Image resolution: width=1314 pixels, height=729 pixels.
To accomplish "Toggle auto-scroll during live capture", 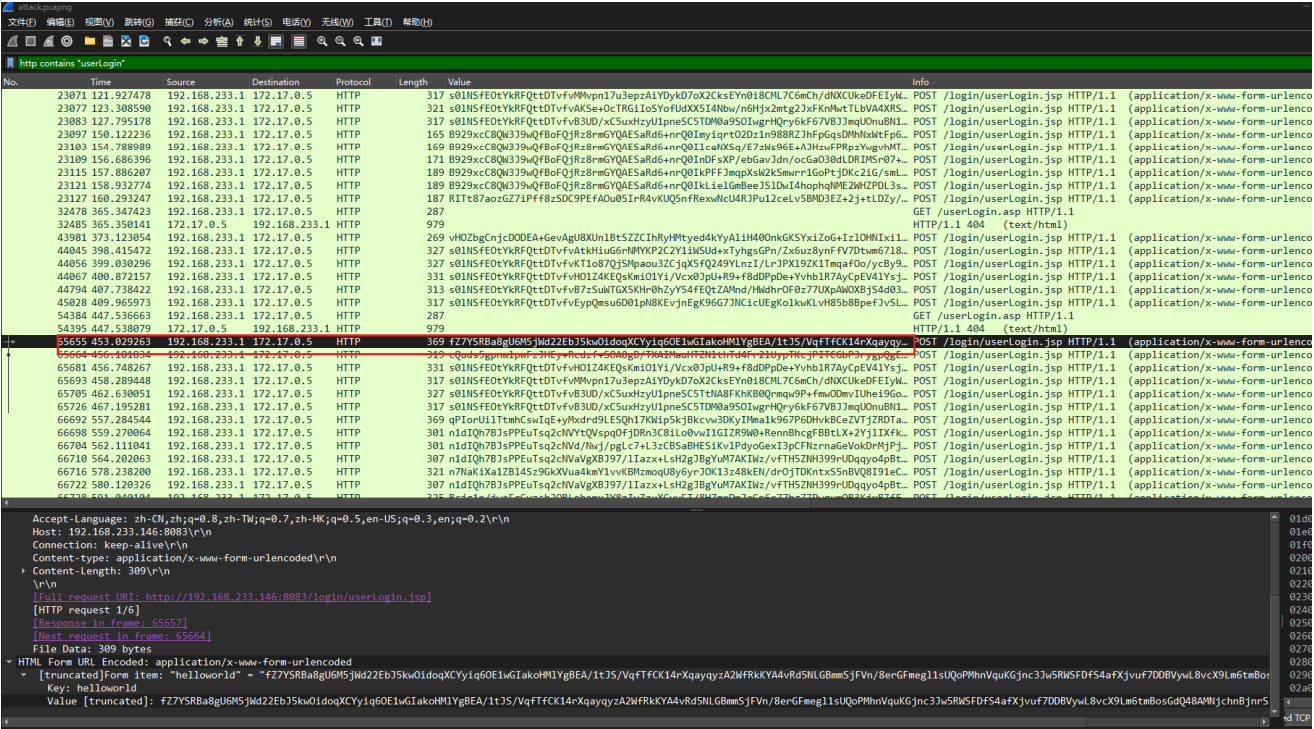I will click(276, 41).
